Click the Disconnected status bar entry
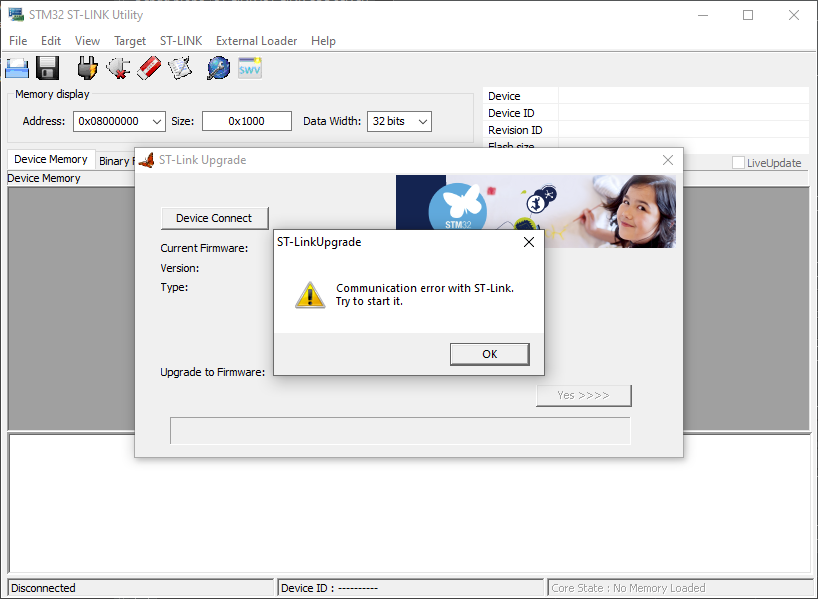818x599 pixels. click(141, 588)
